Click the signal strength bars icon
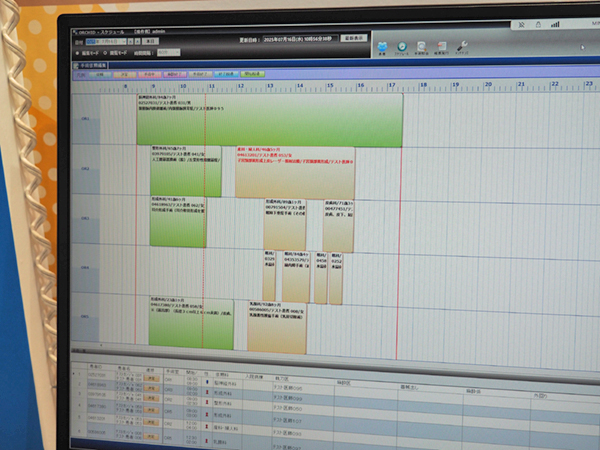This screenshot has height=450, width=600. [x=555, y=24]
